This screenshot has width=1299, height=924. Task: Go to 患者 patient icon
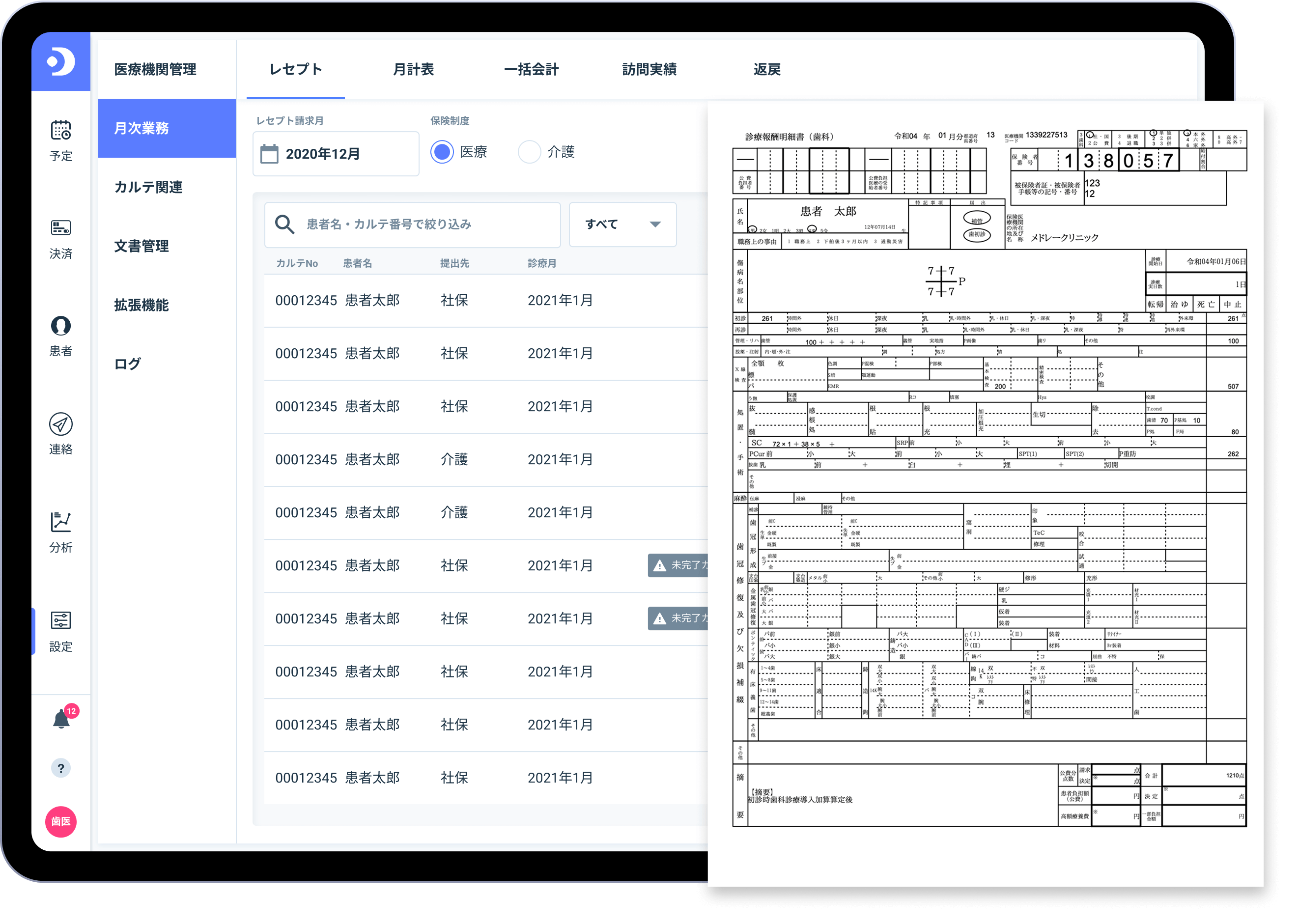(x=61, y=326)
